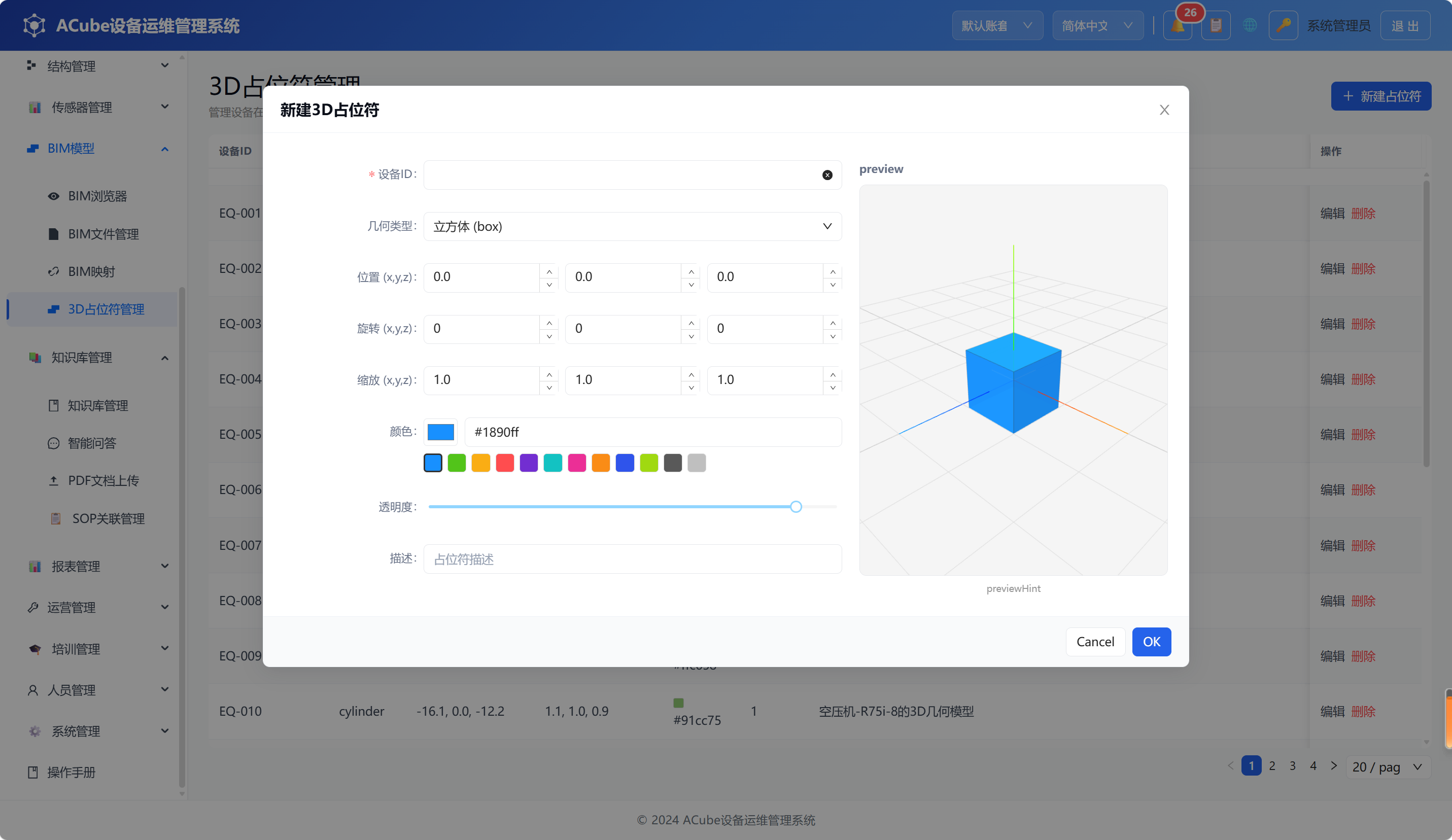1452x840 pixels.
Task: Open the 颜色 picker swatch
Action: (441, 432)
